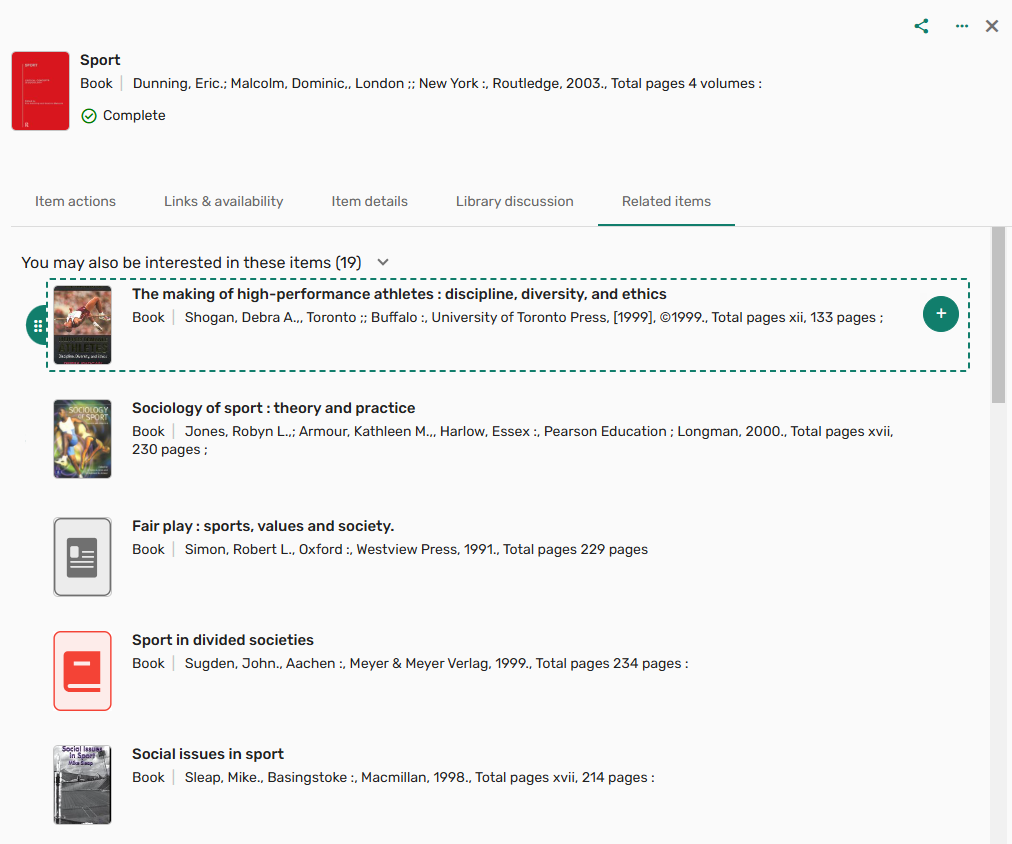This screenshot has width=1012, height=844.
Task: Select the Item details tab
Action: point(369,201)
